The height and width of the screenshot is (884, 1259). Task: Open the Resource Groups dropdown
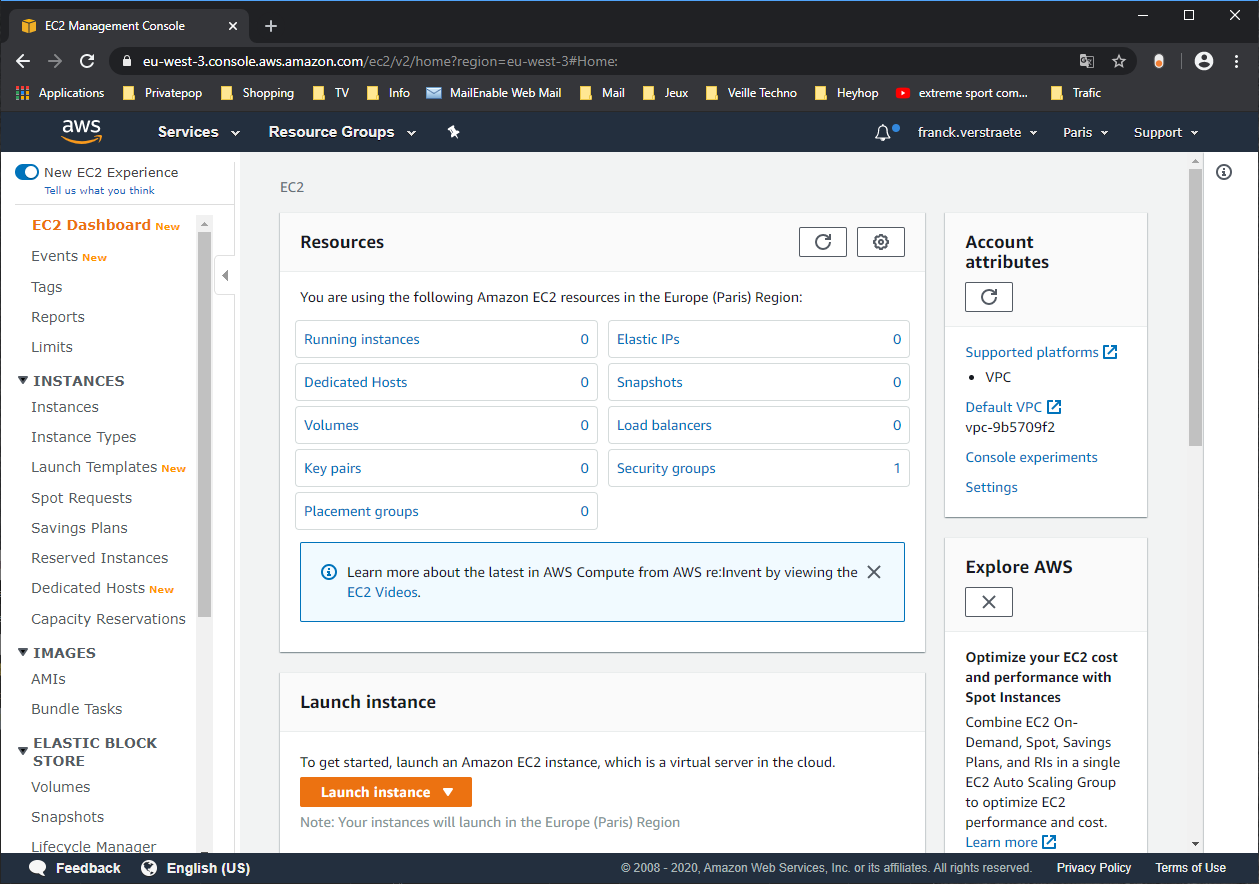[342, 132]
